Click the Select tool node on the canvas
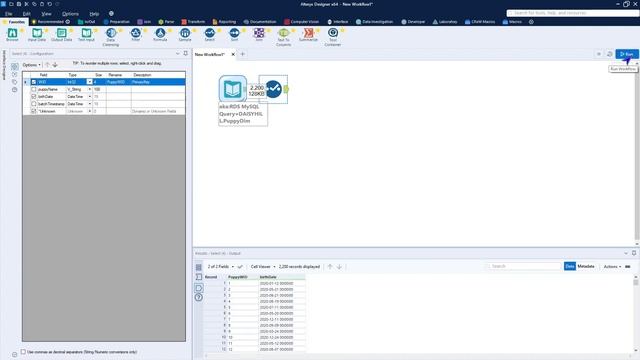 pos(273,89)
